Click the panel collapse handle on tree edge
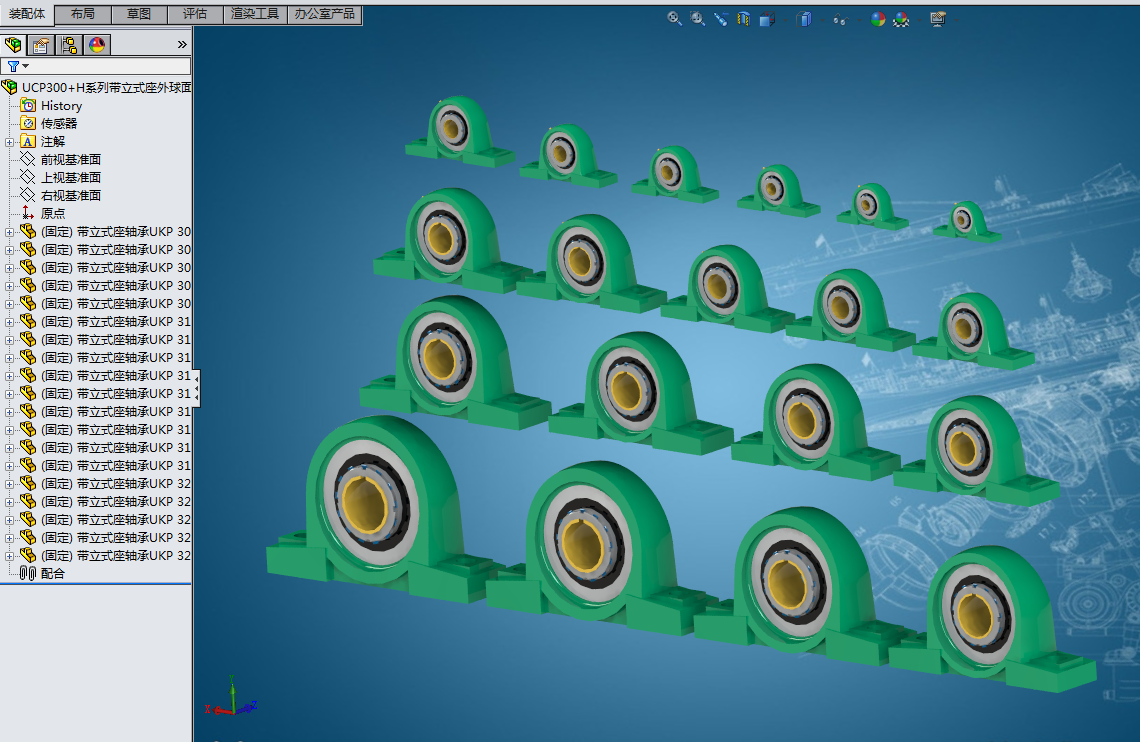Screen dimensions: 1140x742 click(x=196, y=388)
